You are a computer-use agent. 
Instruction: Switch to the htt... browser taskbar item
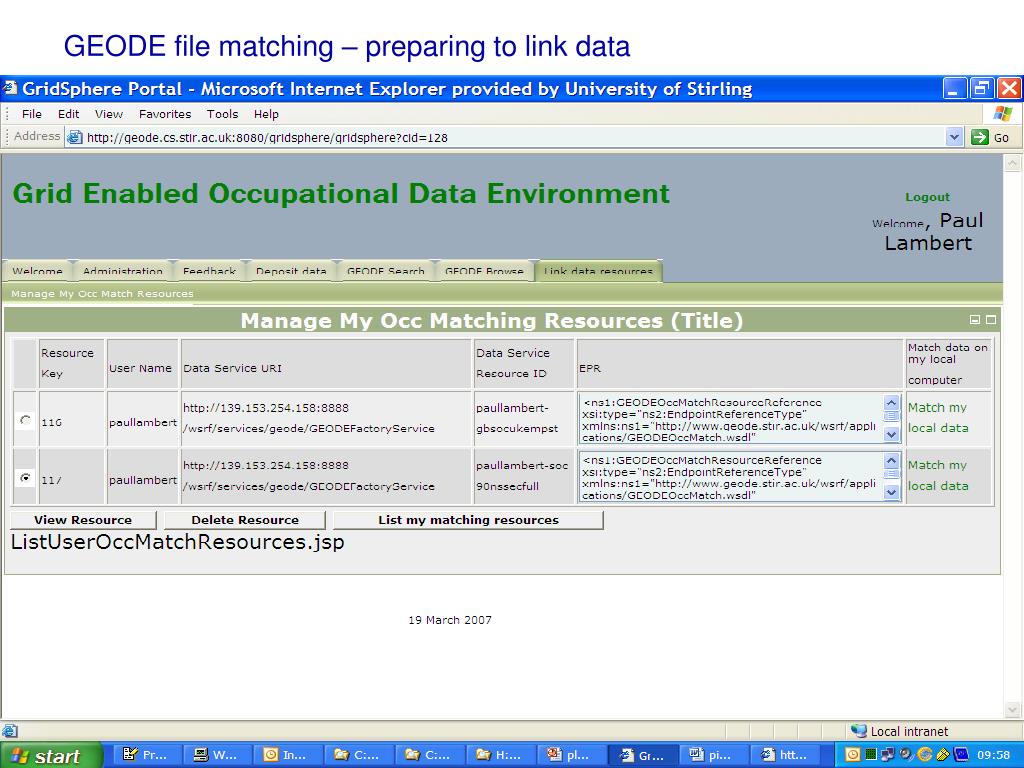point(785,755)
